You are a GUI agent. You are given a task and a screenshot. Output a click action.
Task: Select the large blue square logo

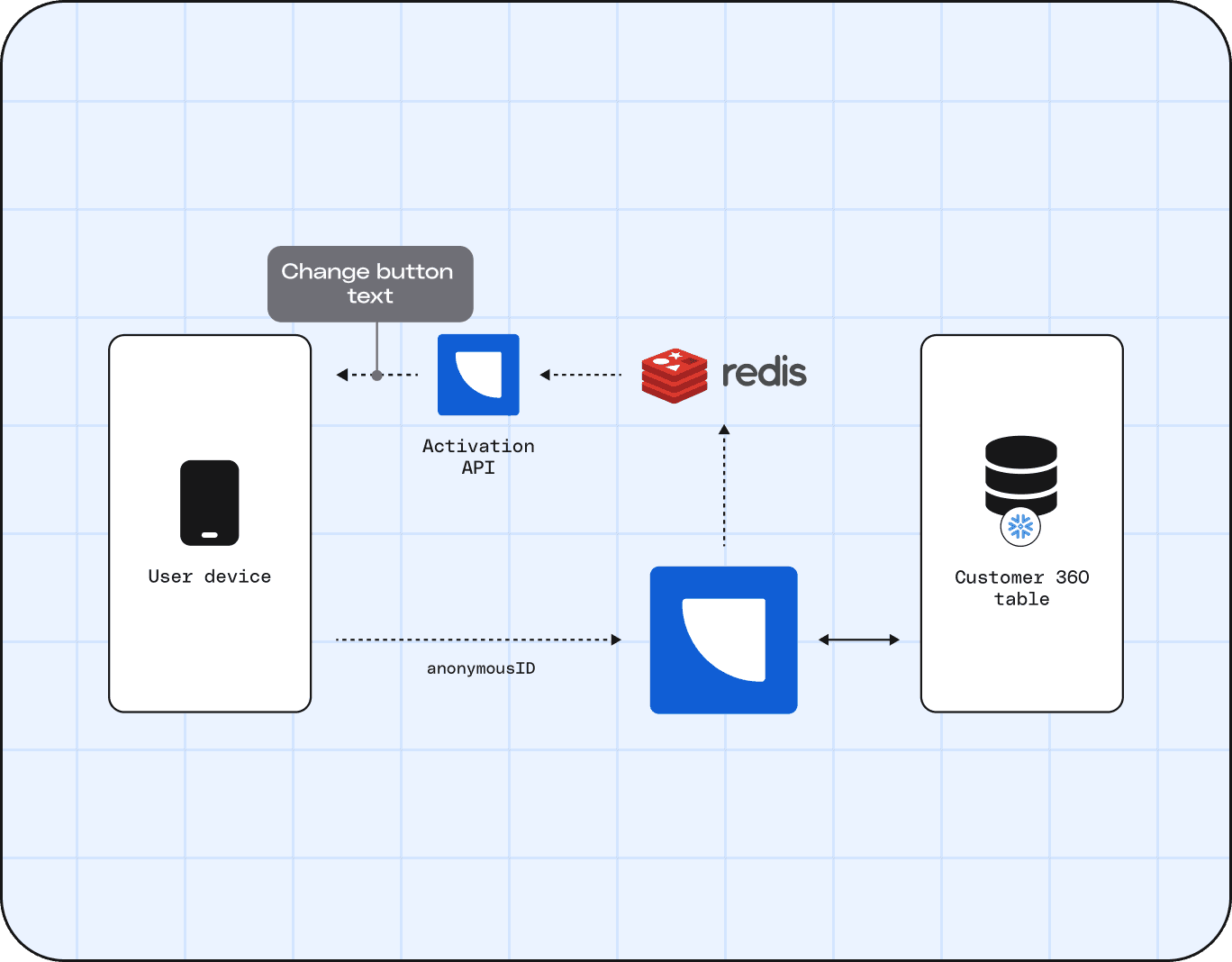723,640
